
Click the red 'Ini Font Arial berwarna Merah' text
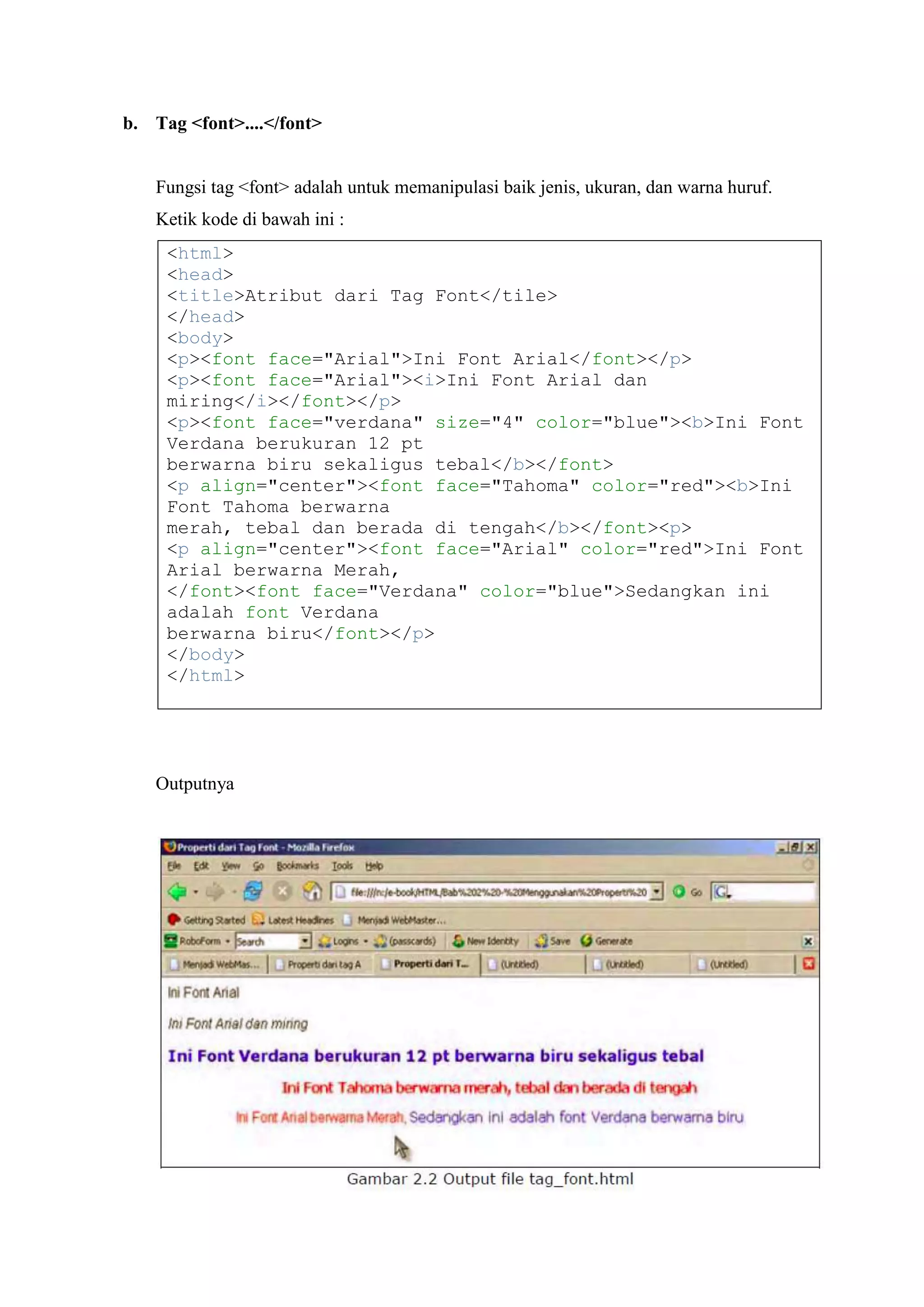320,1117
